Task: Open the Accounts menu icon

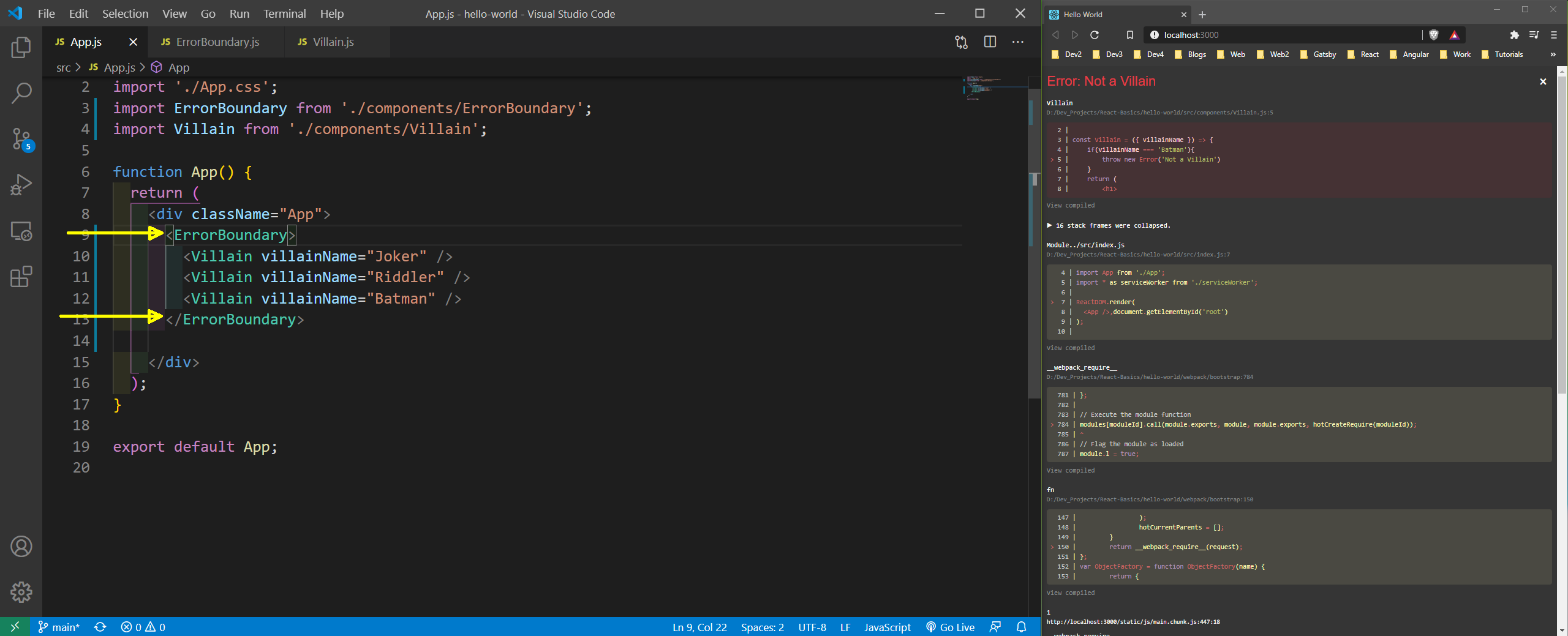Action: (x=21, y=546)
